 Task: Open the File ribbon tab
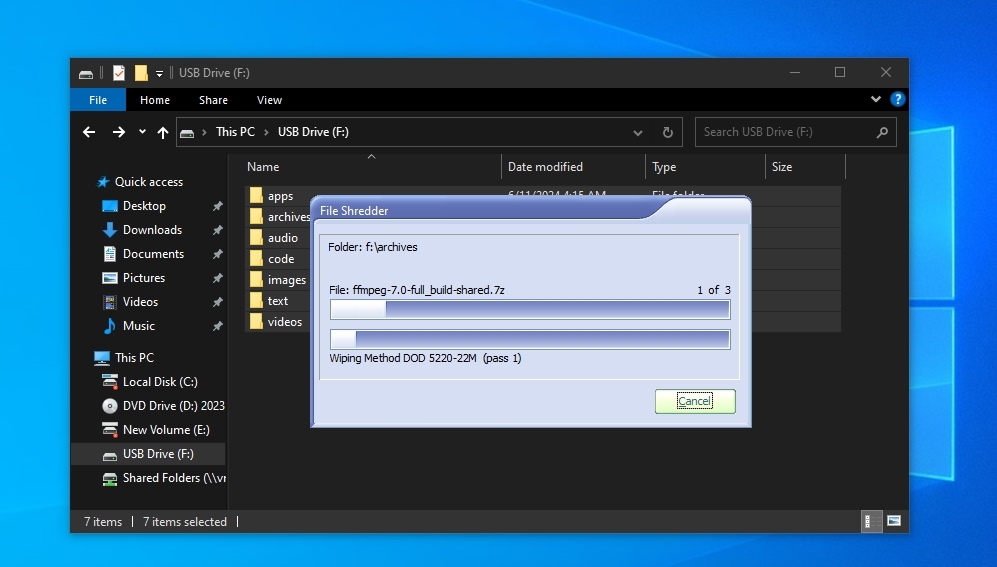pos(98,100)
